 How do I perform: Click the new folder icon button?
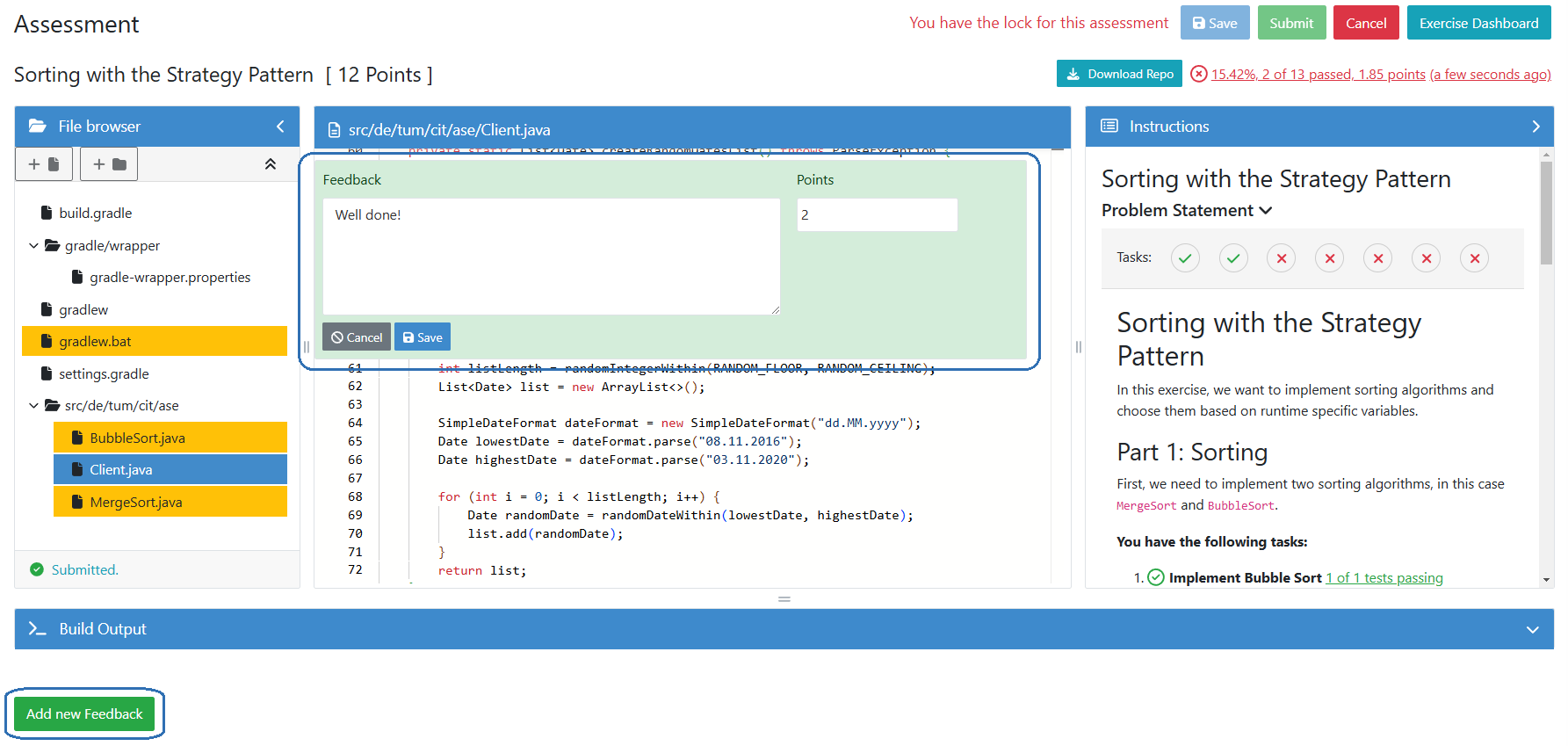(109, 164)
